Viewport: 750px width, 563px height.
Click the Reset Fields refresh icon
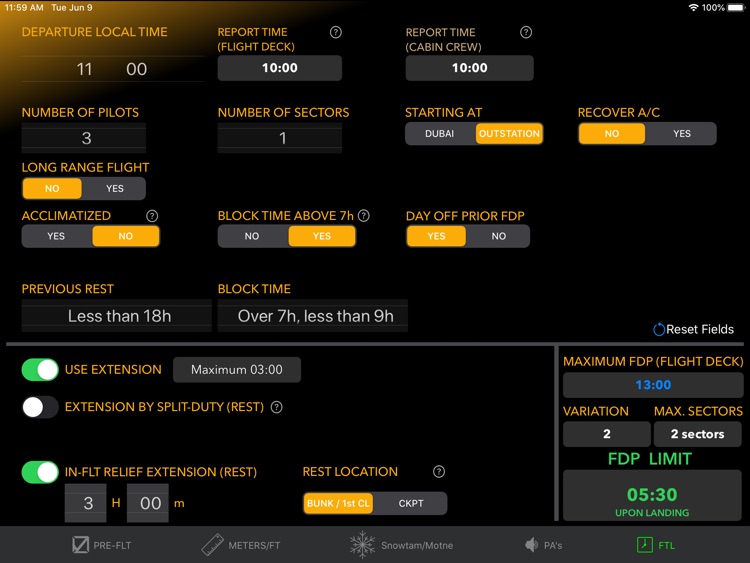point(659,330)
